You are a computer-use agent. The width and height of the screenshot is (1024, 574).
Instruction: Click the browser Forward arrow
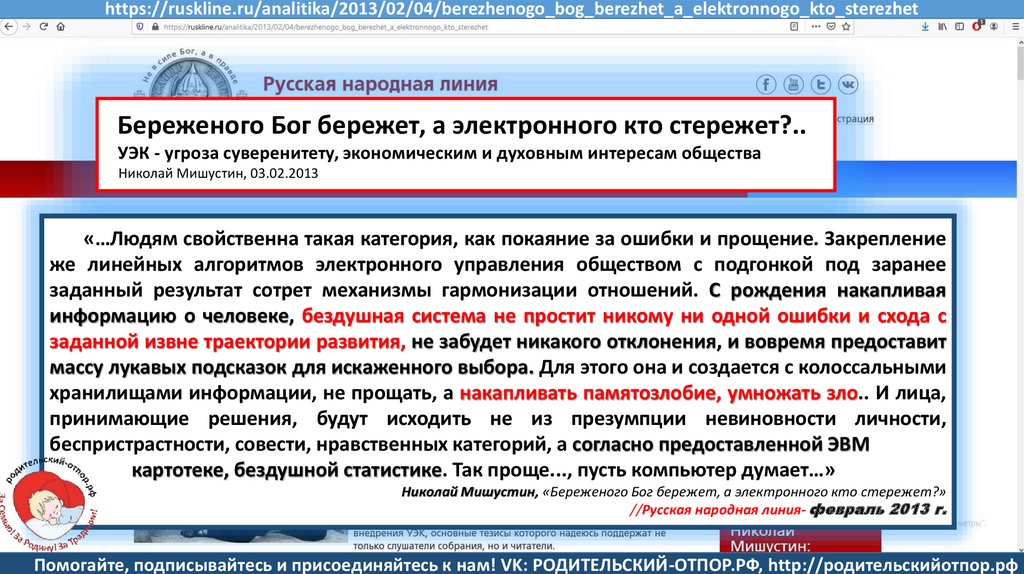coord(26,27)
